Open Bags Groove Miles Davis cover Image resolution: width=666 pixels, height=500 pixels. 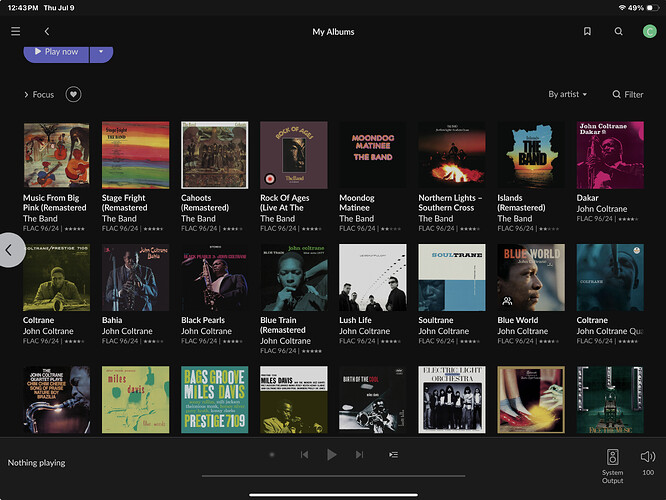click(x=214, y=400)
